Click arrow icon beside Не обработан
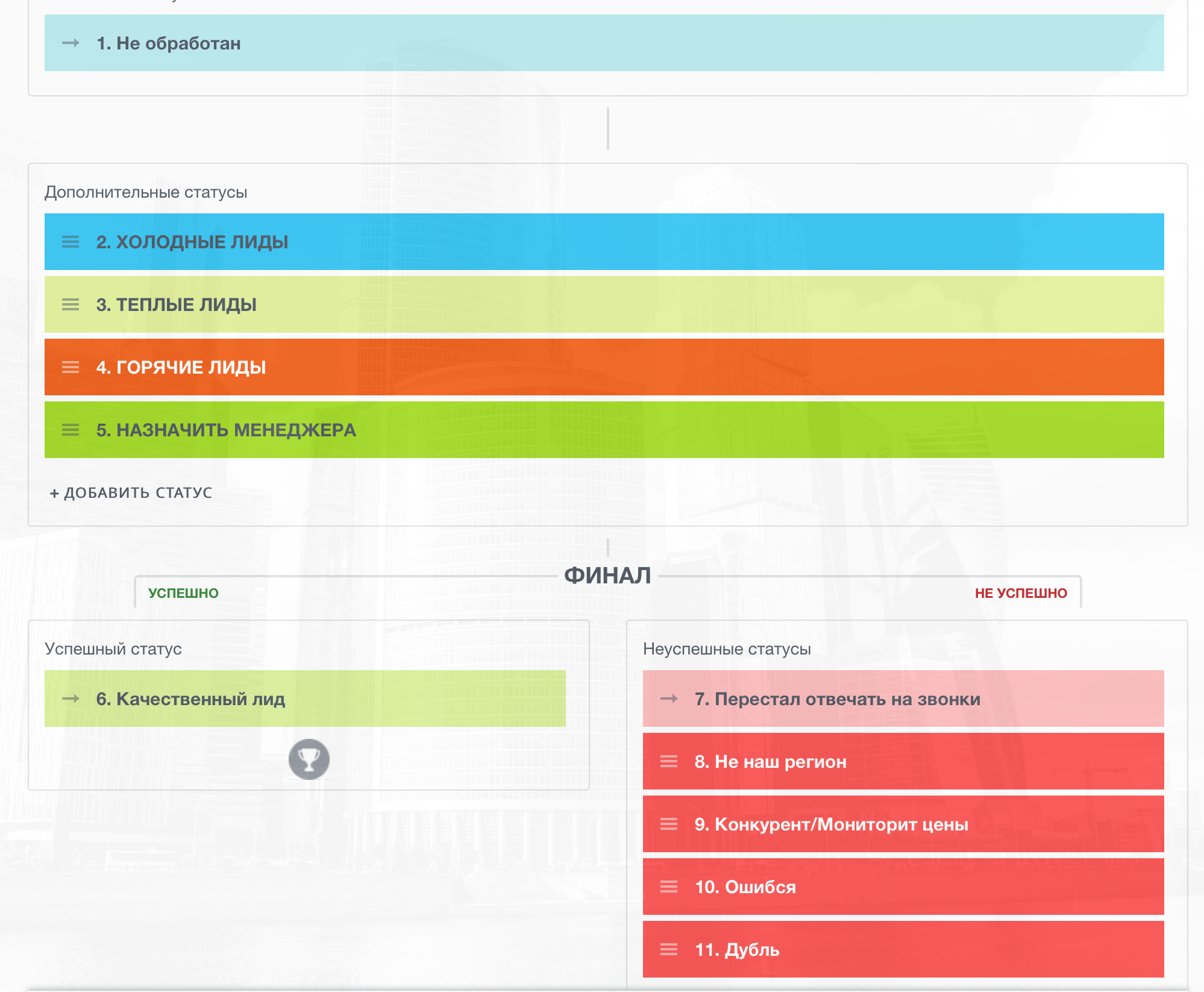The width and height of the screenshot is (1204, 992). tap(71, 43)
